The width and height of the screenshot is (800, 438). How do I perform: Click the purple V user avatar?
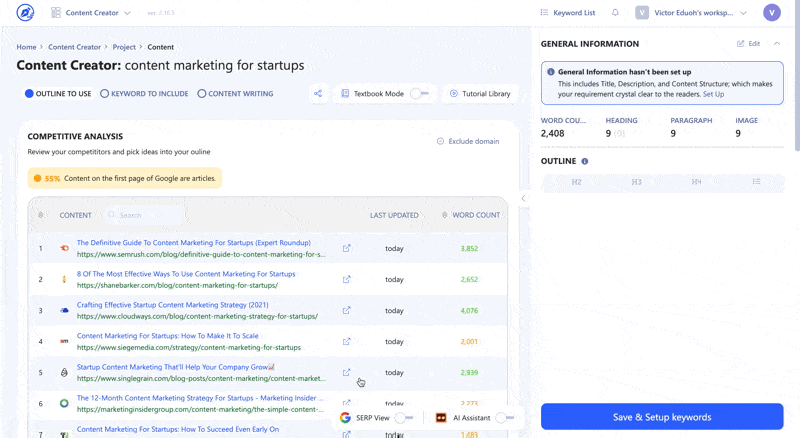[771, 12]
